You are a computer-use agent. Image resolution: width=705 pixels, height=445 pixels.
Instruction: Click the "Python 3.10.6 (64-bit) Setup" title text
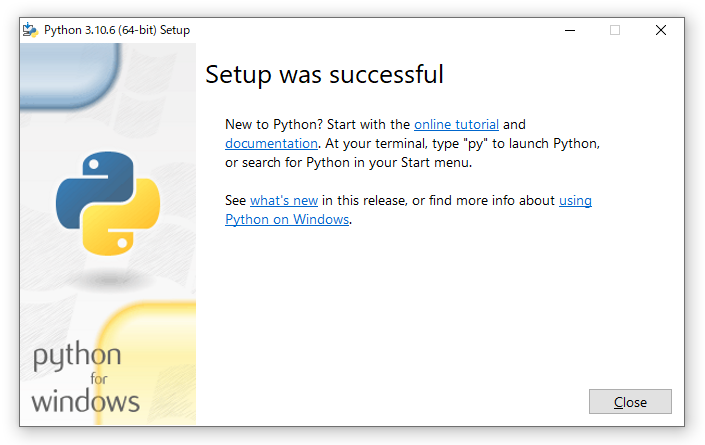(117, 30)
